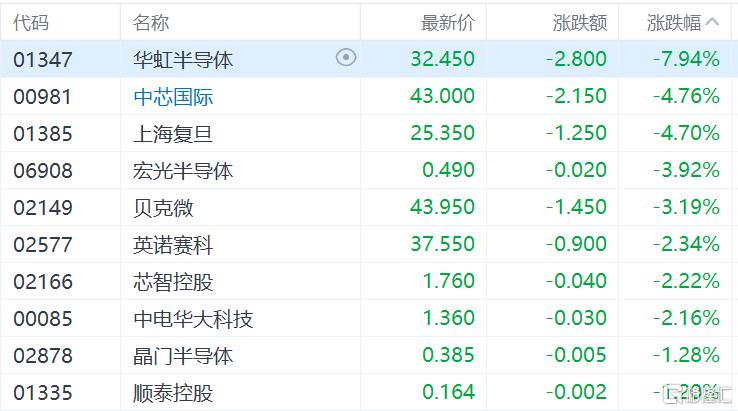Click the 名称 column header
Image resolution: width=738 pixels, height=411 pixels.
(x=151, y=22)
